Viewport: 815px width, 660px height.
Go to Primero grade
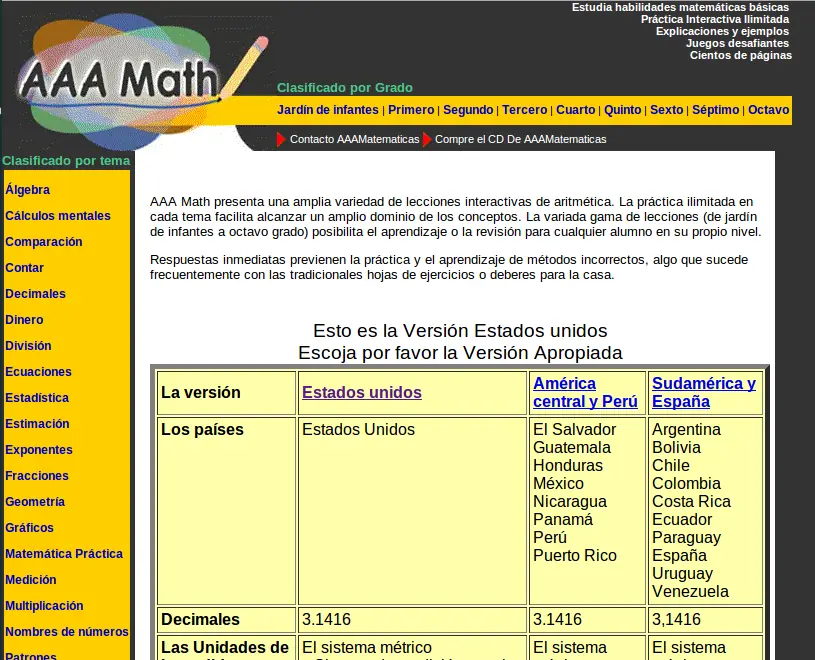tap(411, 110)
